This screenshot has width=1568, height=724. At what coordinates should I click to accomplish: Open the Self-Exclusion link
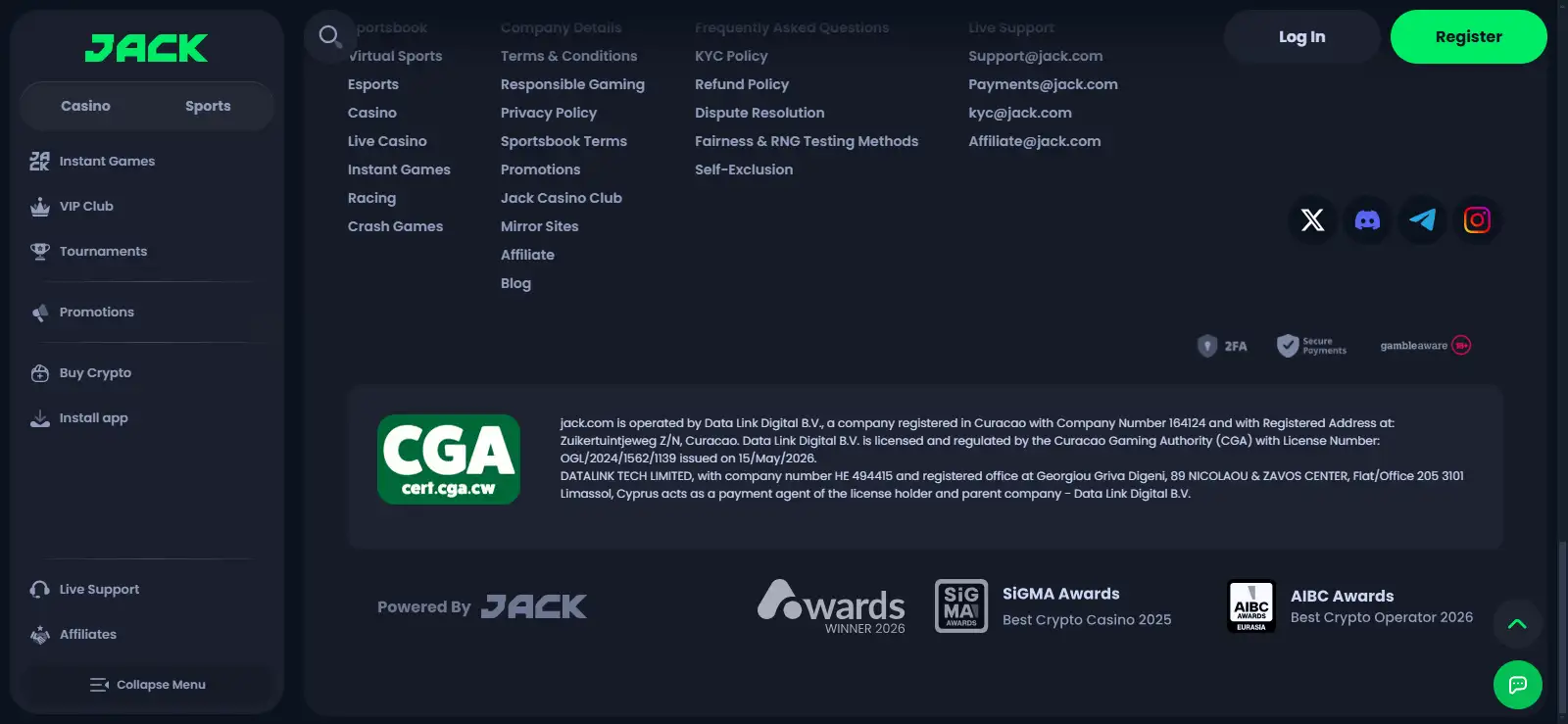click(744, 169)
